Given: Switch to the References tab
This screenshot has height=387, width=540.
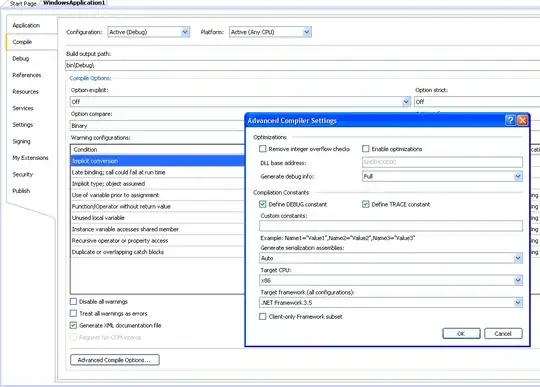Looking at the screenshot, I should (x=27, y=75).
